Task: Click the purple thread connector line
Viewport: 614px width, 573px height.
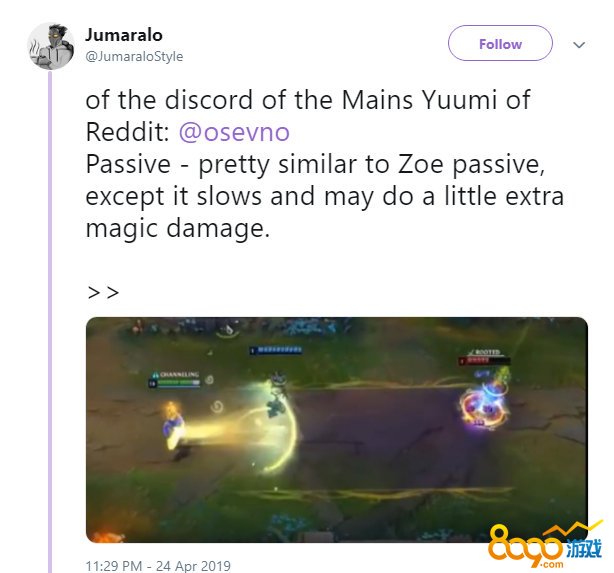Action: click(x=50, y=321)
